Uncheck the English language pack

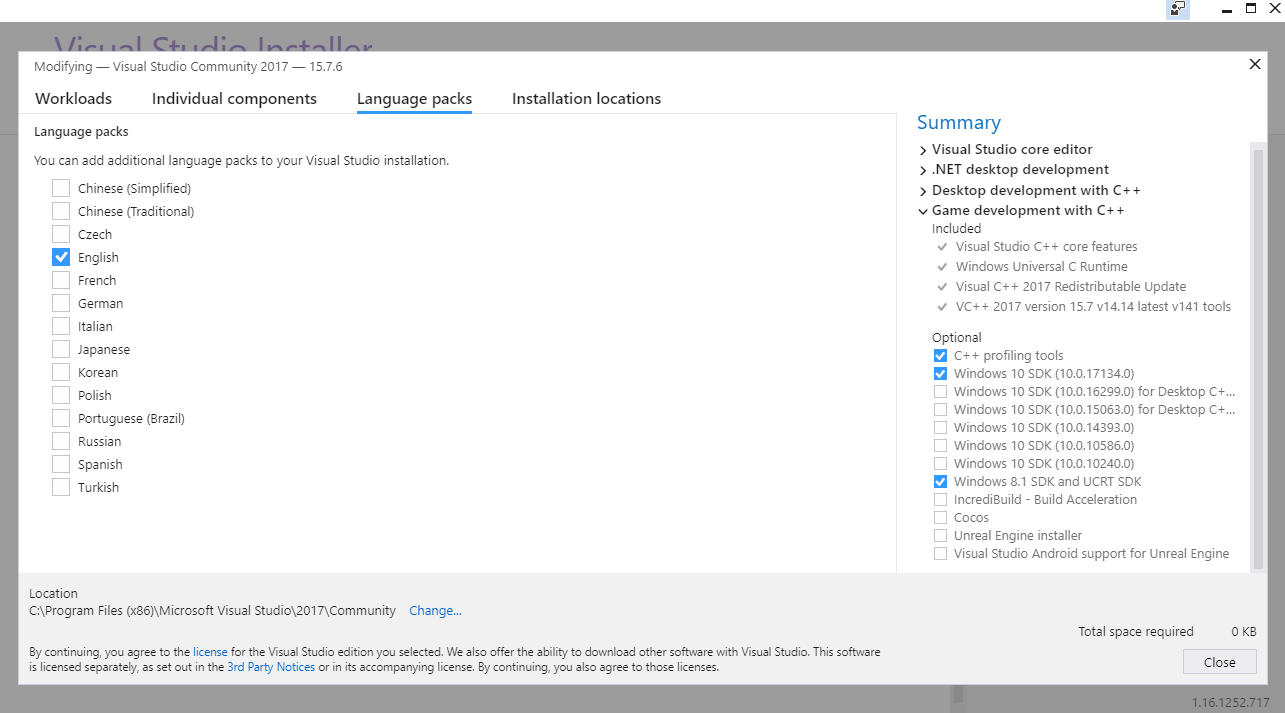tap(61, 257)
